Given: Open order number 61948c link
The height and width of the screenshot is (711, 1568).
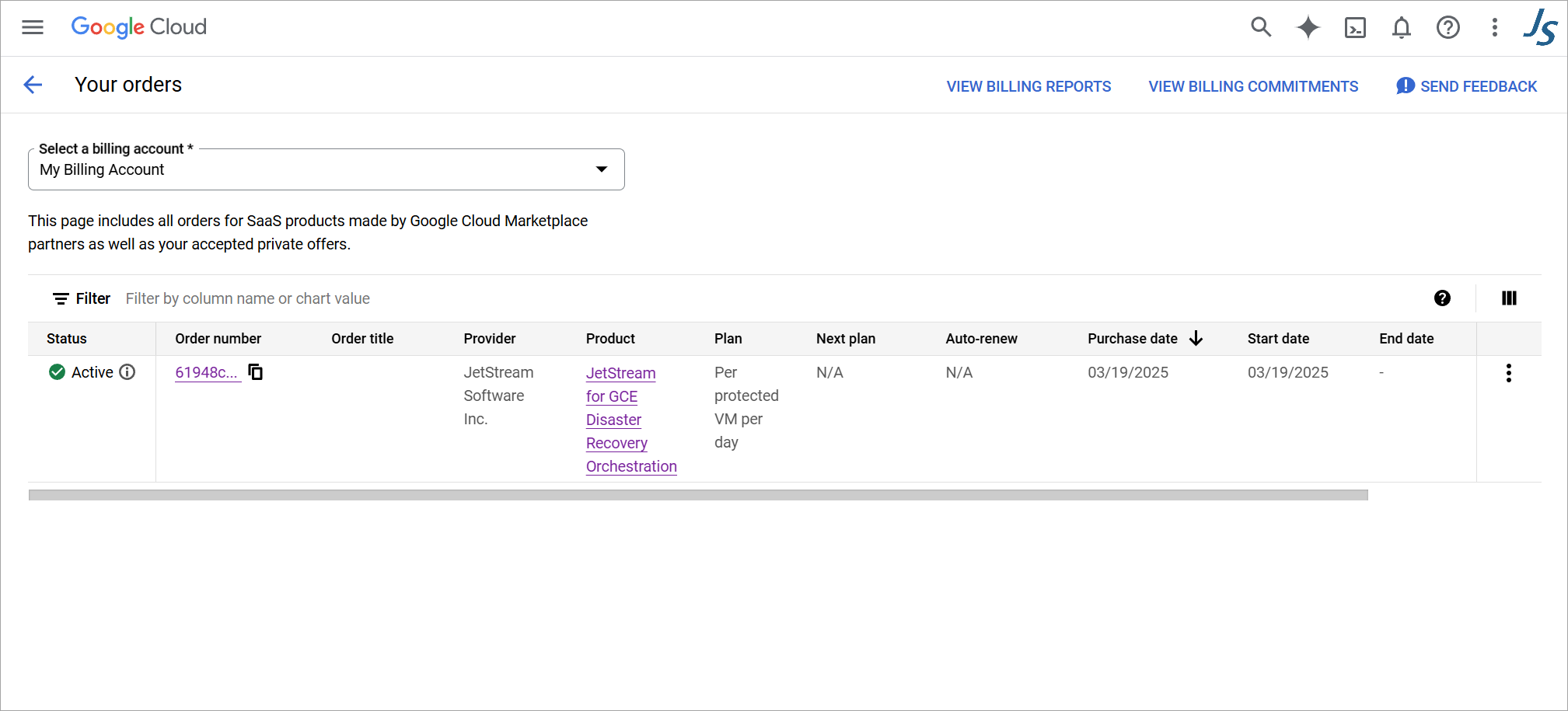Looking at the screenshot, I should [207, 372].
